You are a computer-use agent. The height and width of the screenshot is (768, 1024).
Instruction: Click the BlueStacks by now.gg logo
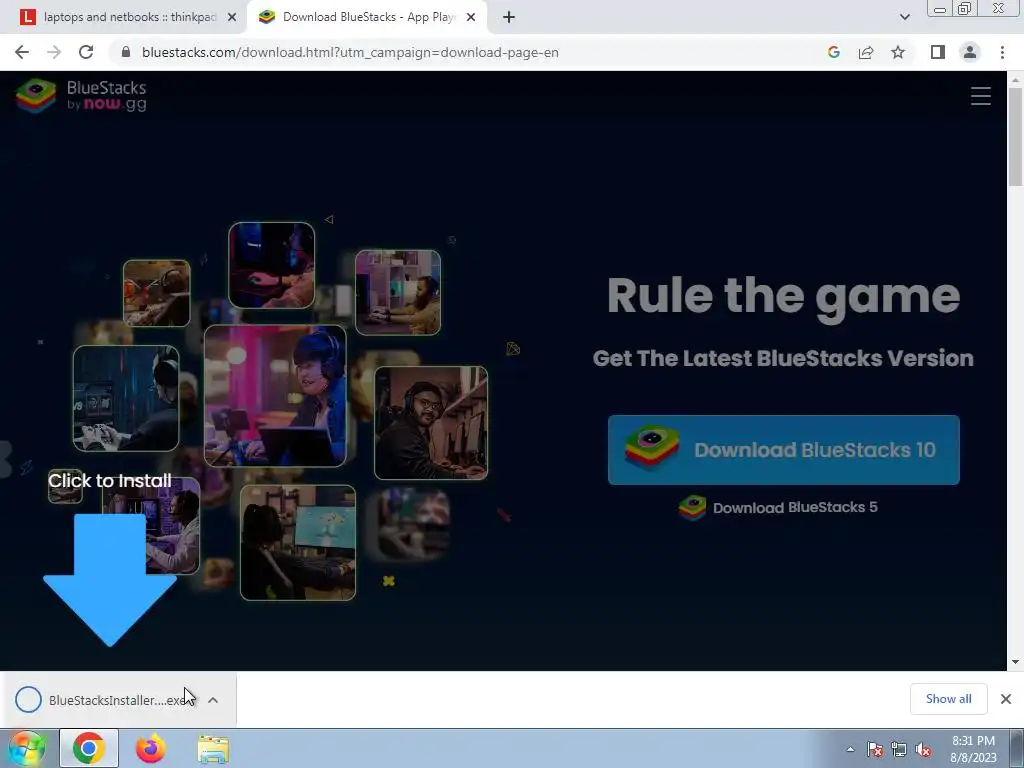tap(82, 96)
